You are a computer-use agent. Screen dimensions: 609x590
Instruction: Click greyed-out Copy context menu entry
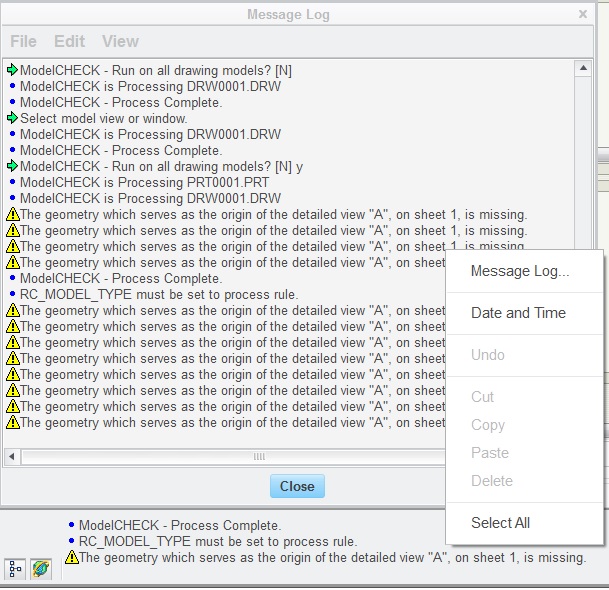point(488,425)
